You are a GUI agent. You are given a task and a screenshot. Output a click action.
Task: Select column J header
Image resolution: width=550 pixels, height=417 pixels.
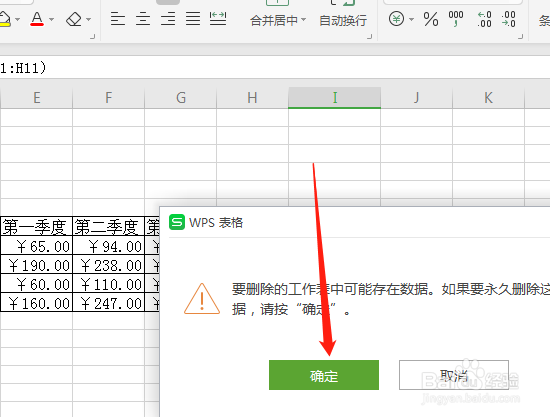click(417, 97)
